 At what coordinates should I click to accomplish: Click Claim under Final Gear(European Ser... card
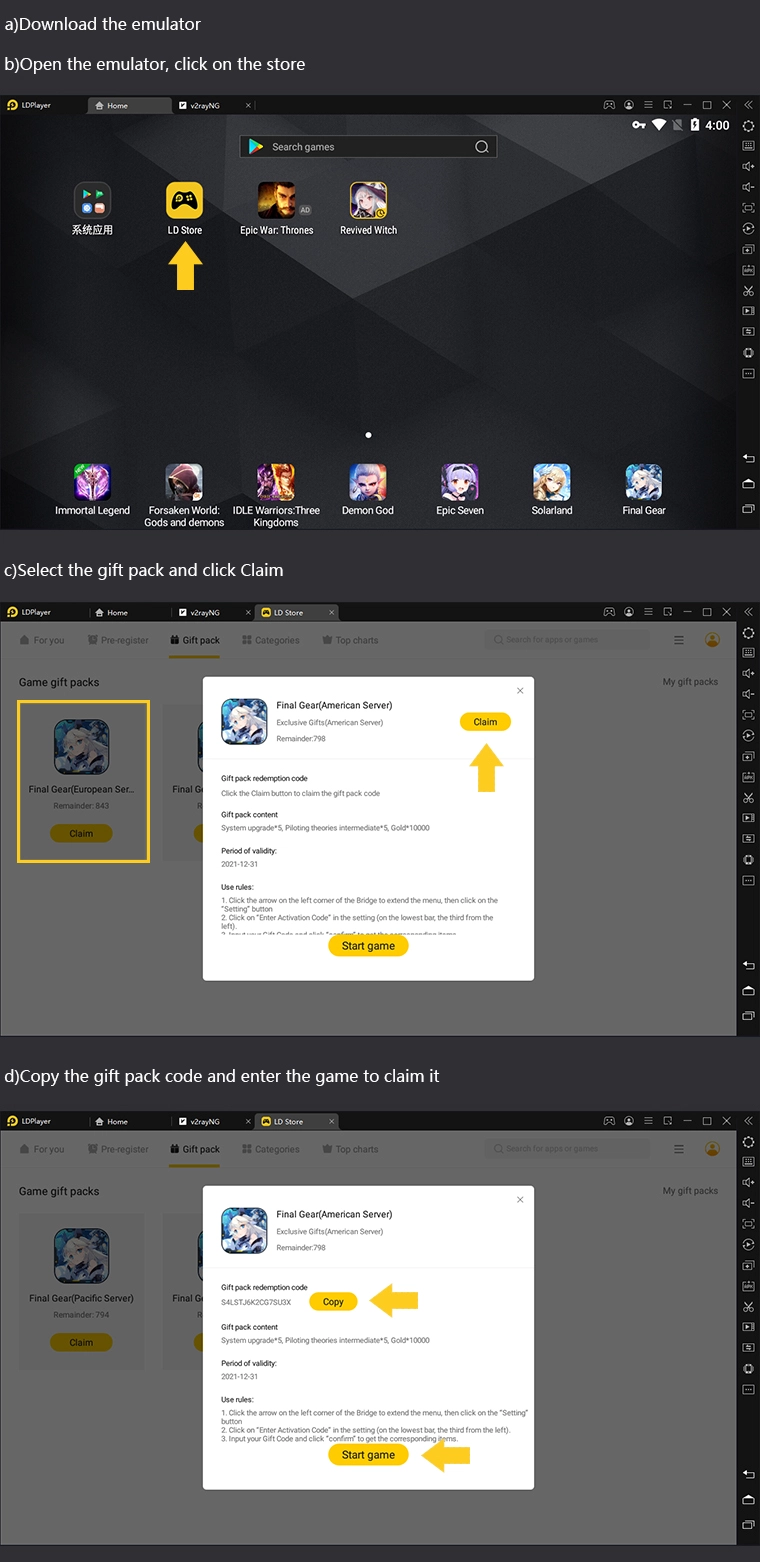[x=81, y=833]
